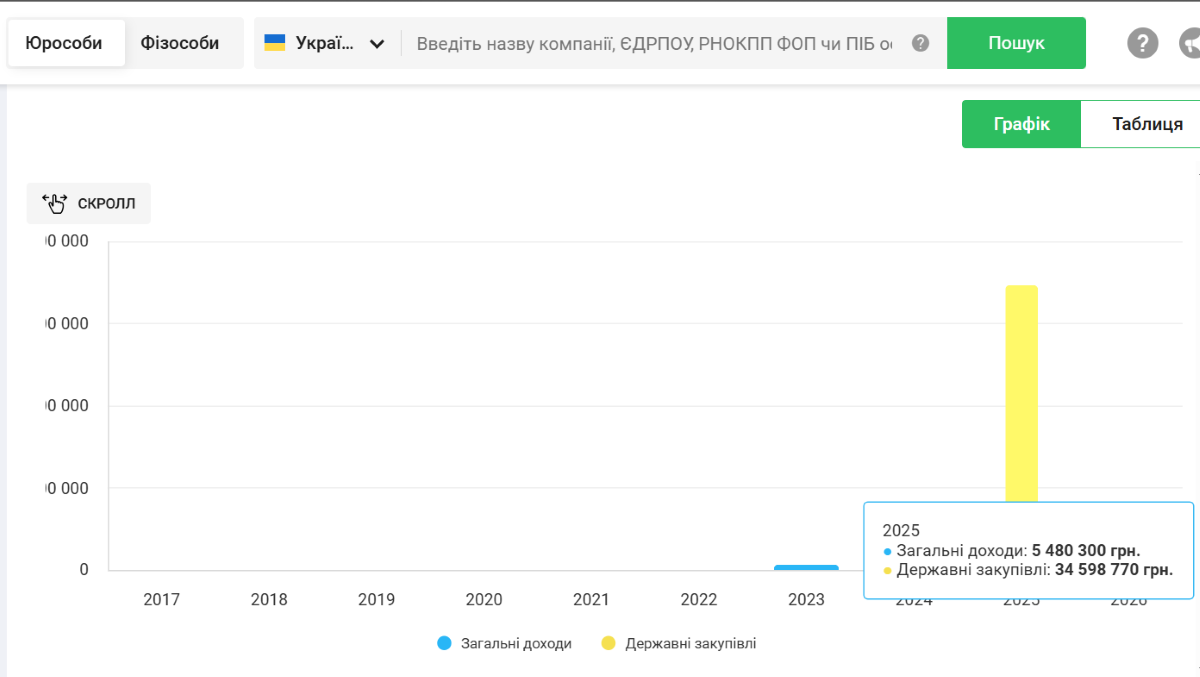Click the help question mark icon in the header
Screen dimensions: 1200x677
pyautogui.click(x=1143, y=43)
